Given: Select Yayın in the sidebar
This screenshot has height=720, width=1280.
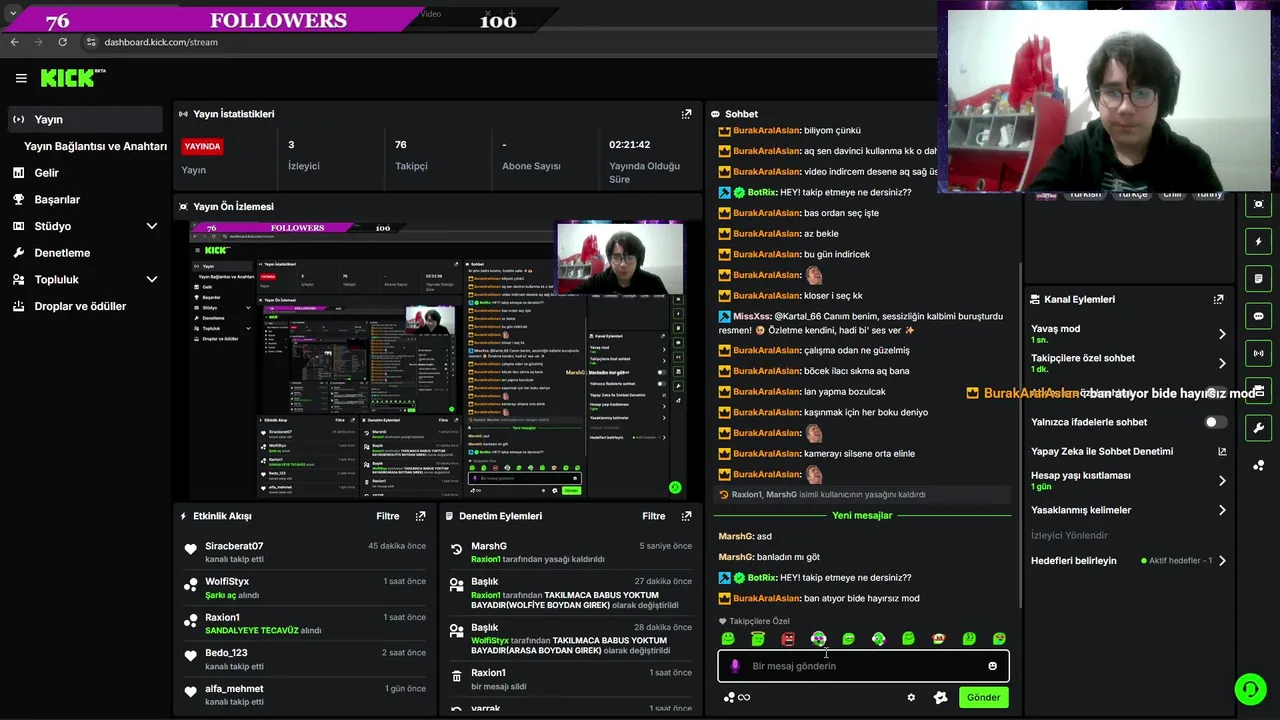Looking at the screenshot, I should (x=85, y=119).
